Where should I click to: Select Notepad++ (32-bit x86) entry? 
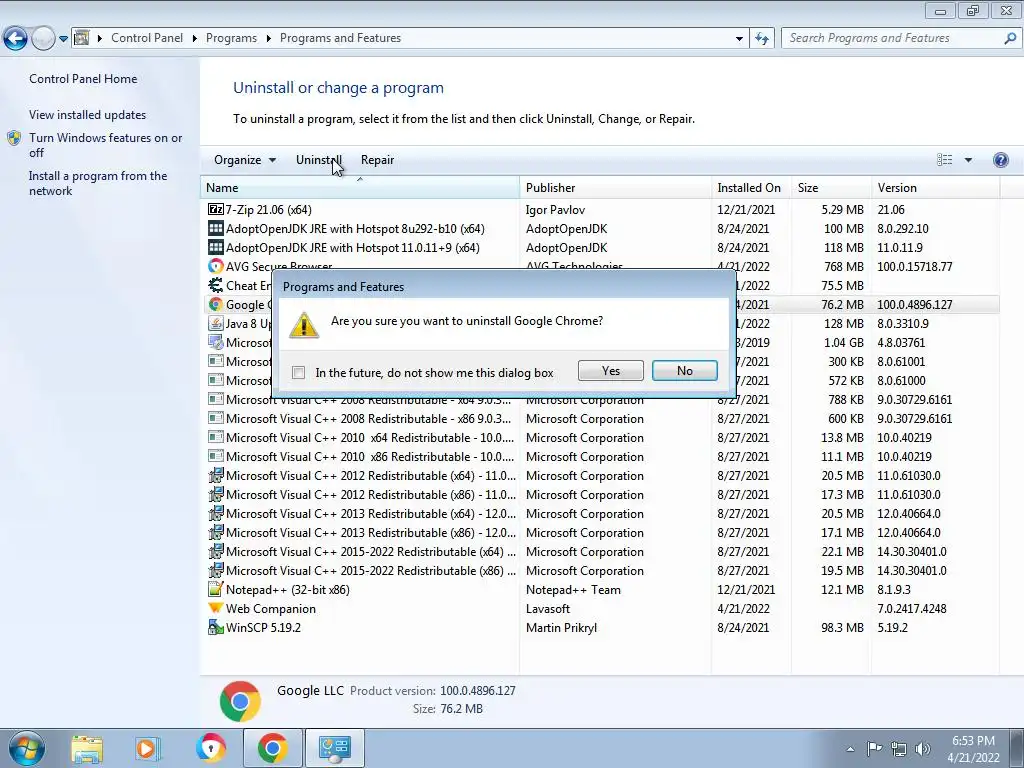[600, 589]
